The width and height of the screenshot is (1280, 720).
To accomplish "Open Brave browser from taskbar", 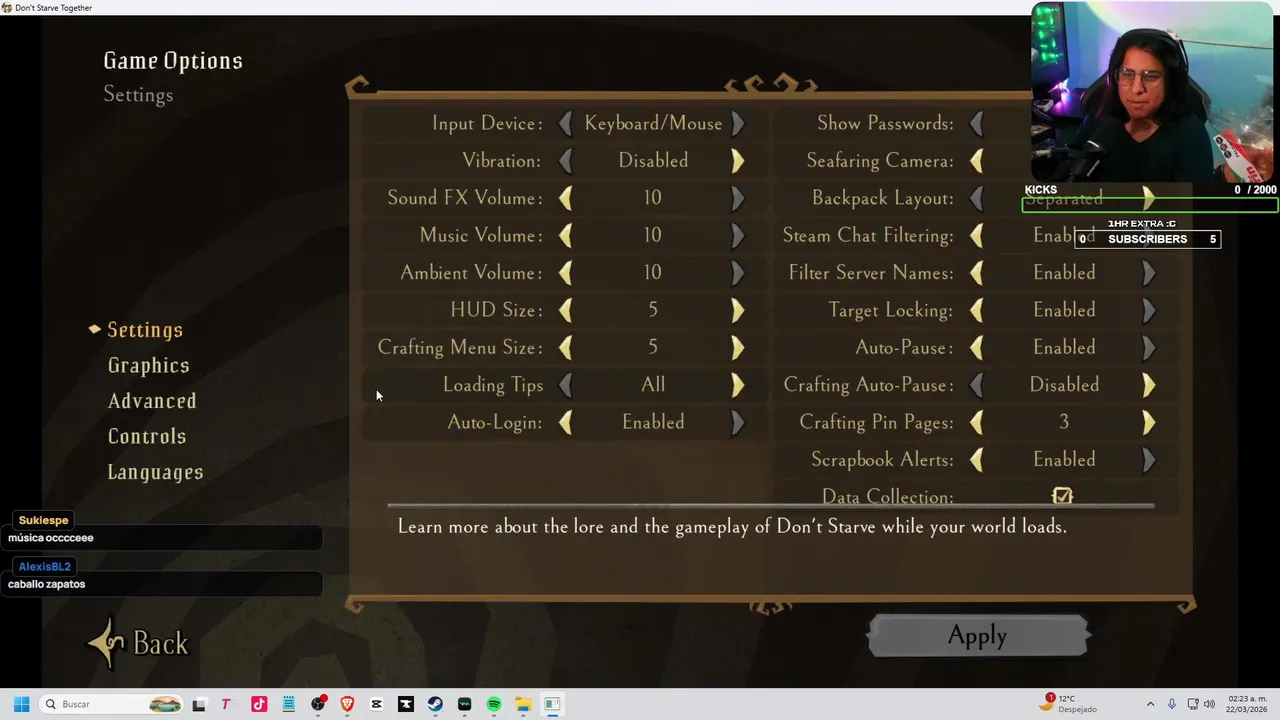I will pos(347,704).
